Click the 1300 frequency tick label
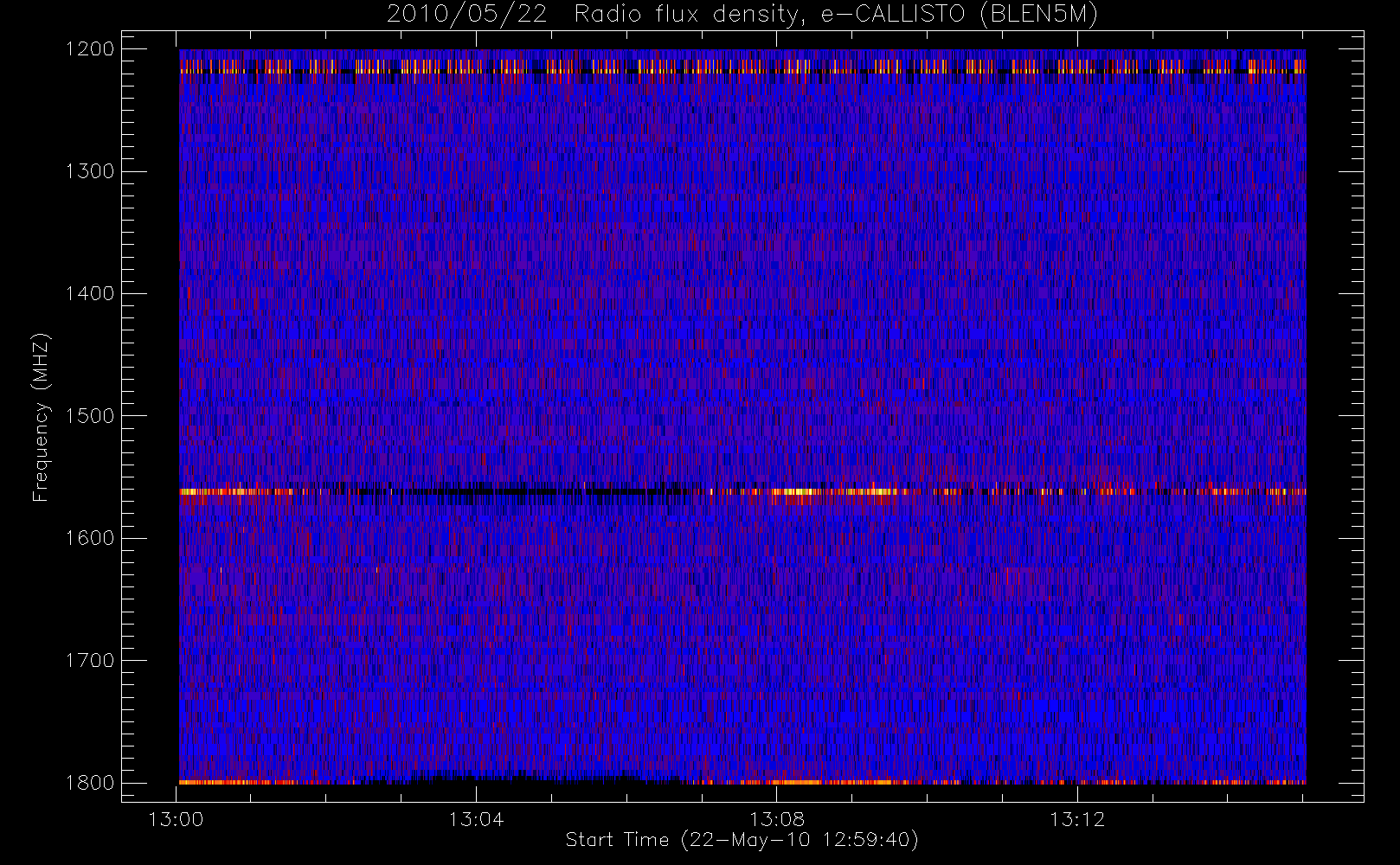This screenshot has width=1400, height=865. [90, 171]
